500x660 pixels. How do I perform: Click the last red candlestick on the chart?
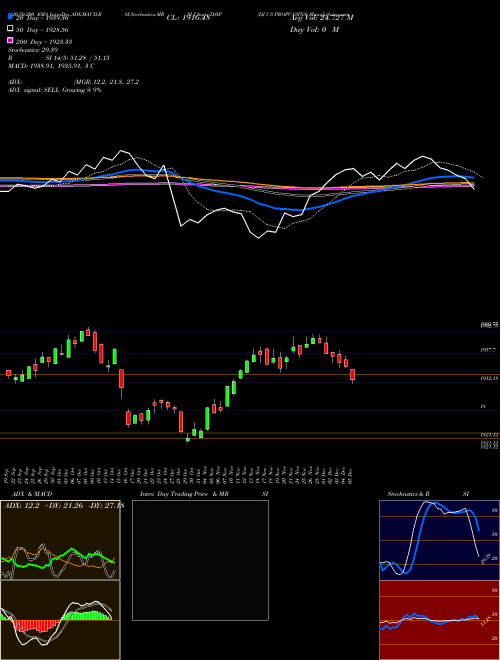(x=353, y=375)
